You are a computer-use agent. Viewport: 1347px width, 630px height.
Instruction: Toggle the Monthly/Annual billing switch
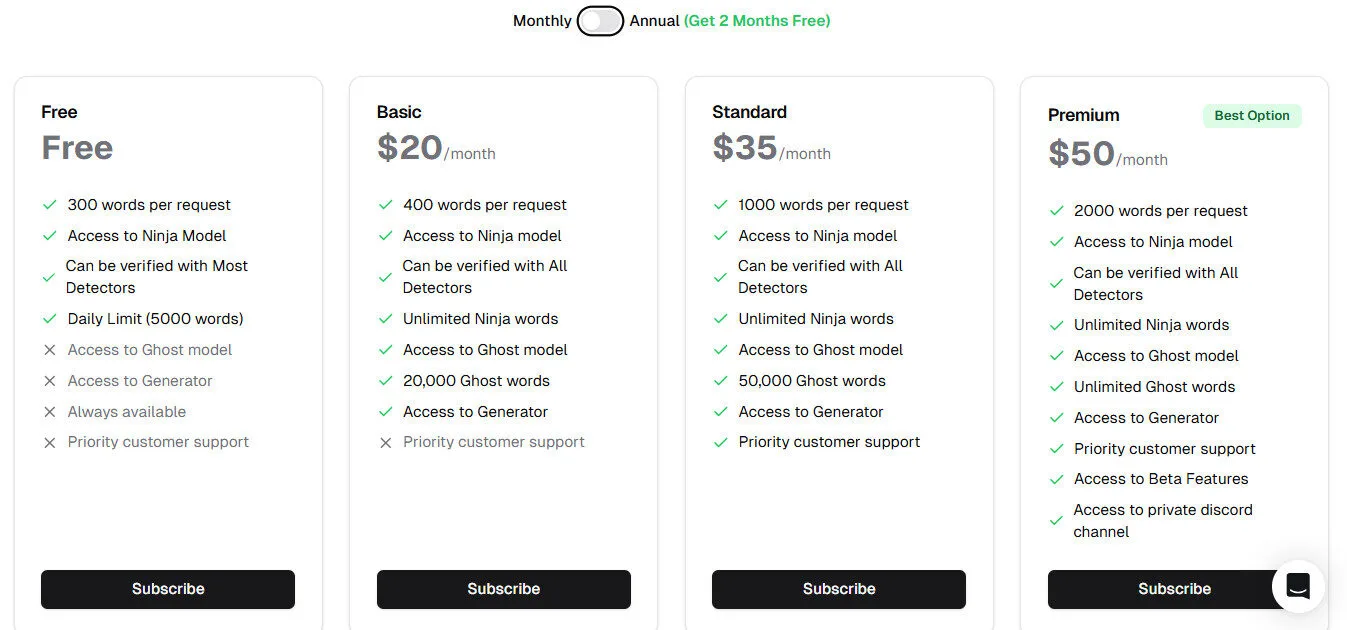click(x=600, y=20)
